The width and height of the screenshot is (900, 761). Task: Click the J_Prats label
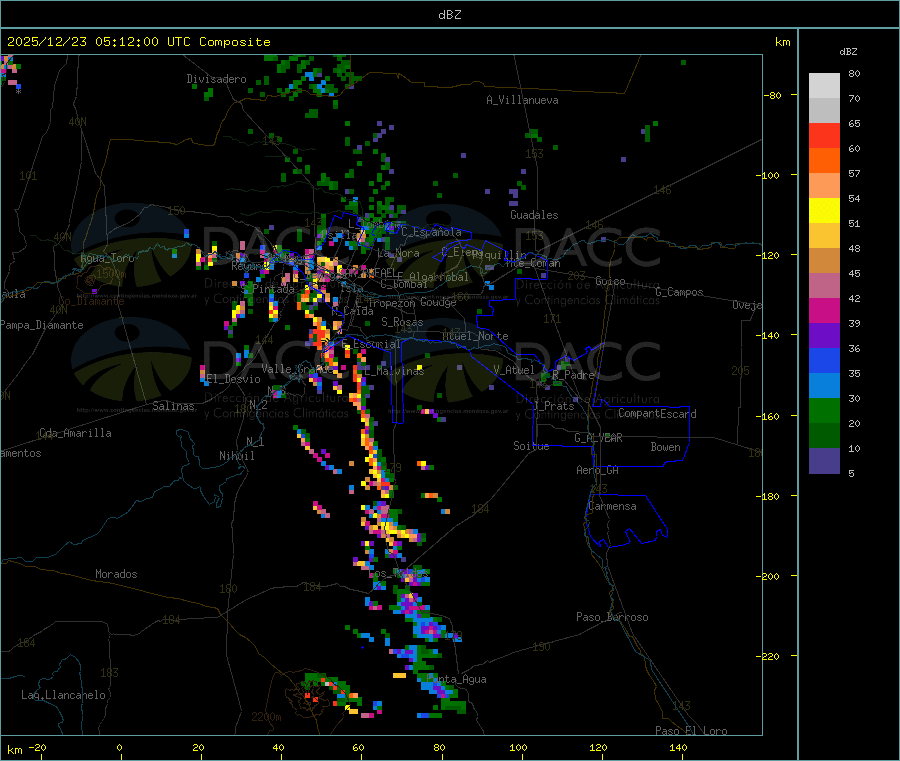[x=554, y=406]
